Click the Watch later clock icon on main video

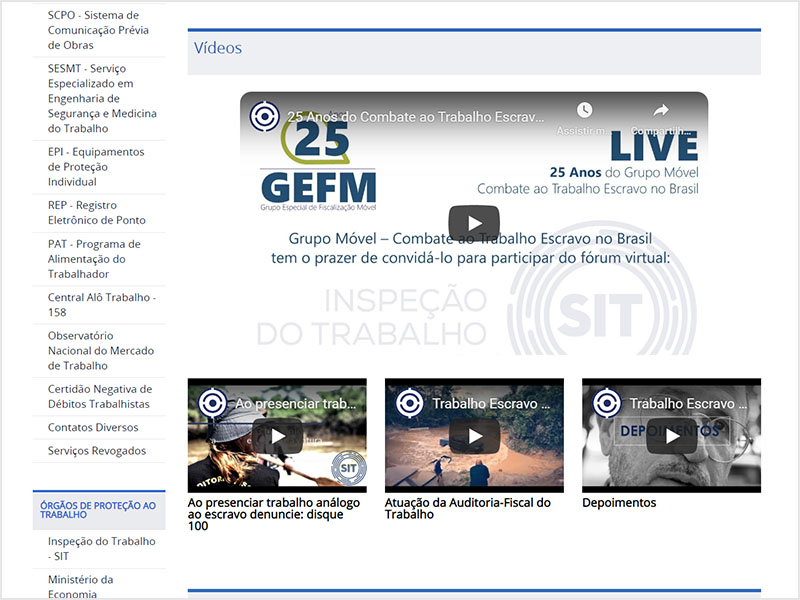pyautogui.click(x=585, y=110)
